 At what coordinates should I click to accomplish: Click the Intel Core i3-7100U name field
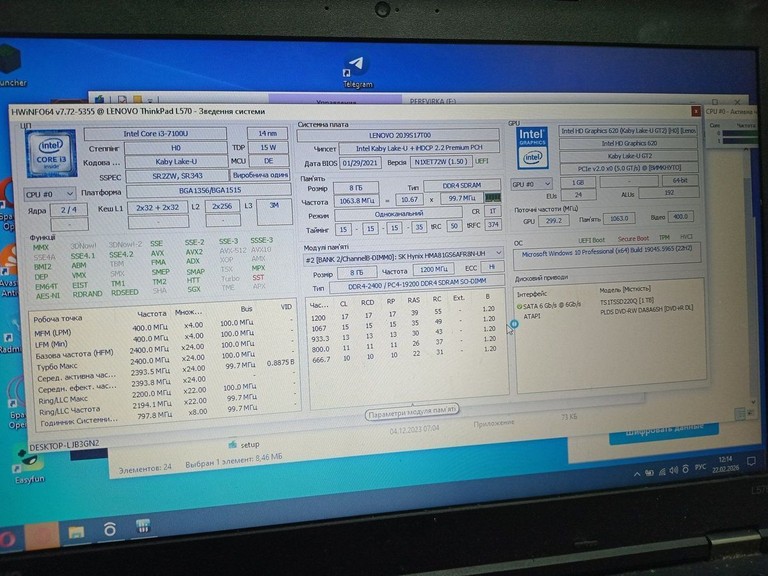pos(155,133)
